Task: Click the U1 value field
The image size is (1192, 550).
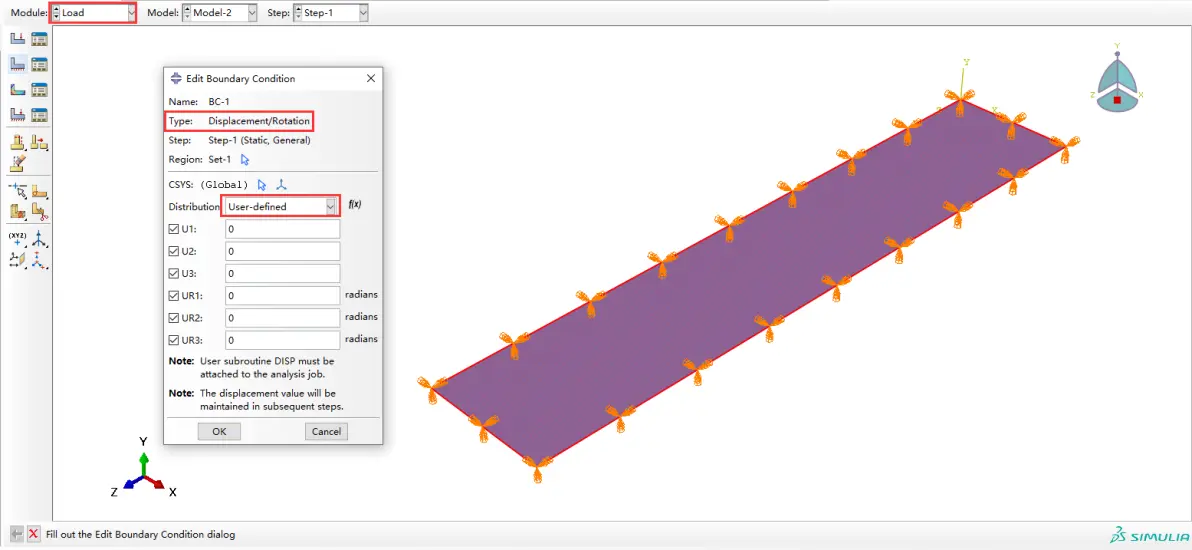Action: pyautogui.click(x=282, y=229)
